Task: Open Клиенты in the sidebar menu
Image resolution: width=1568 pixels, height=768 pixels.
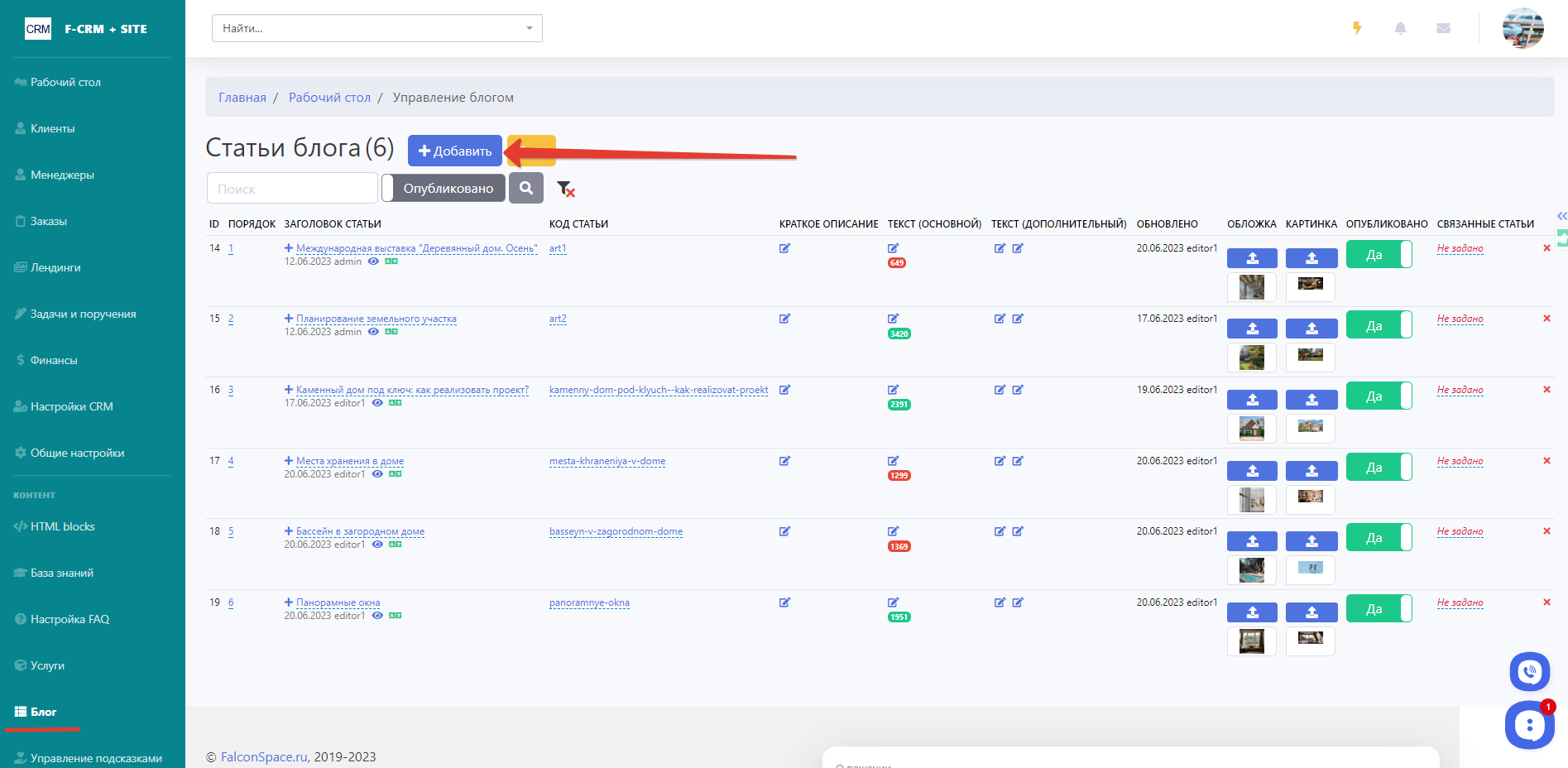Action: (x=52, y=128)
